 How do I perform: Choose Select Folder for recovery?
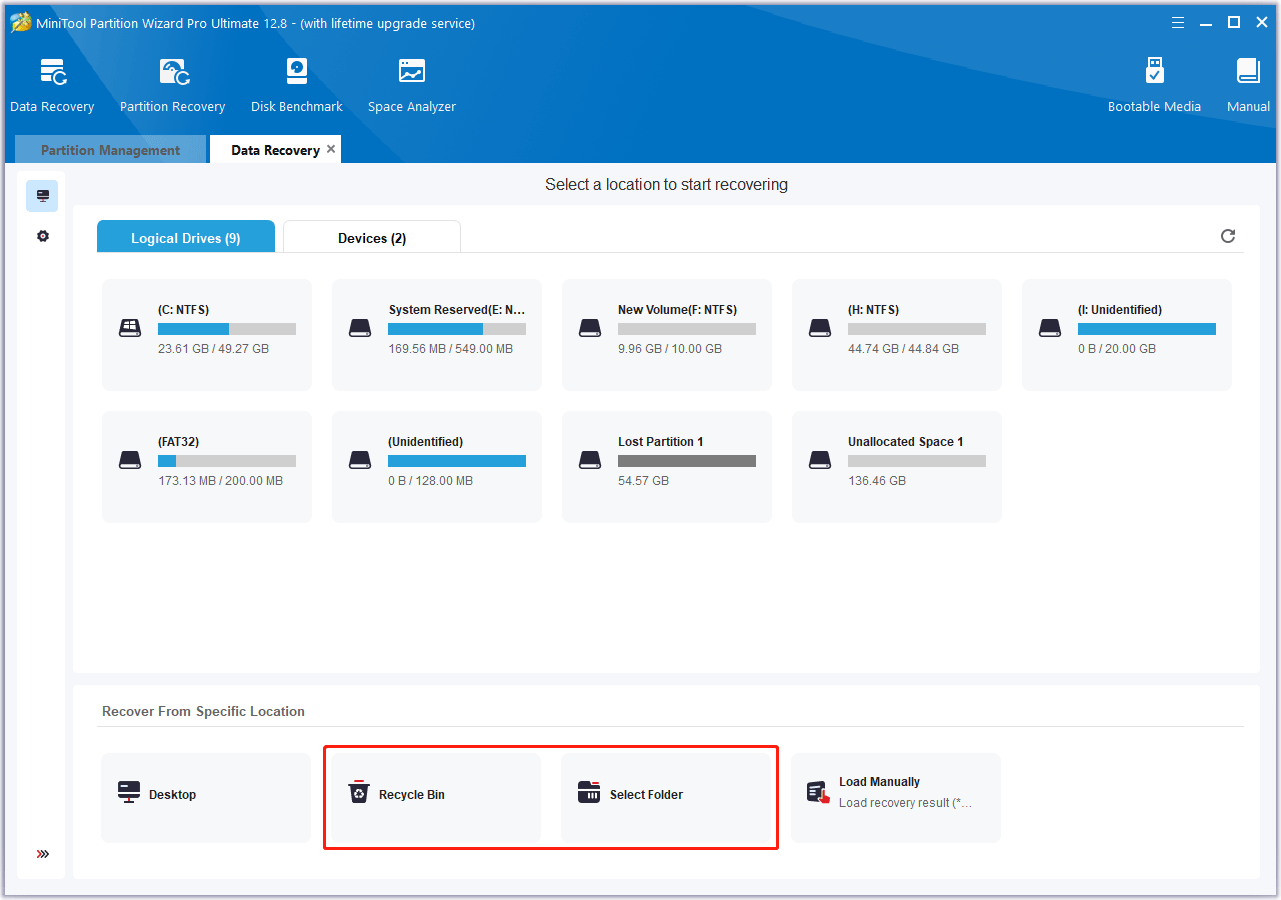(668, 797)
